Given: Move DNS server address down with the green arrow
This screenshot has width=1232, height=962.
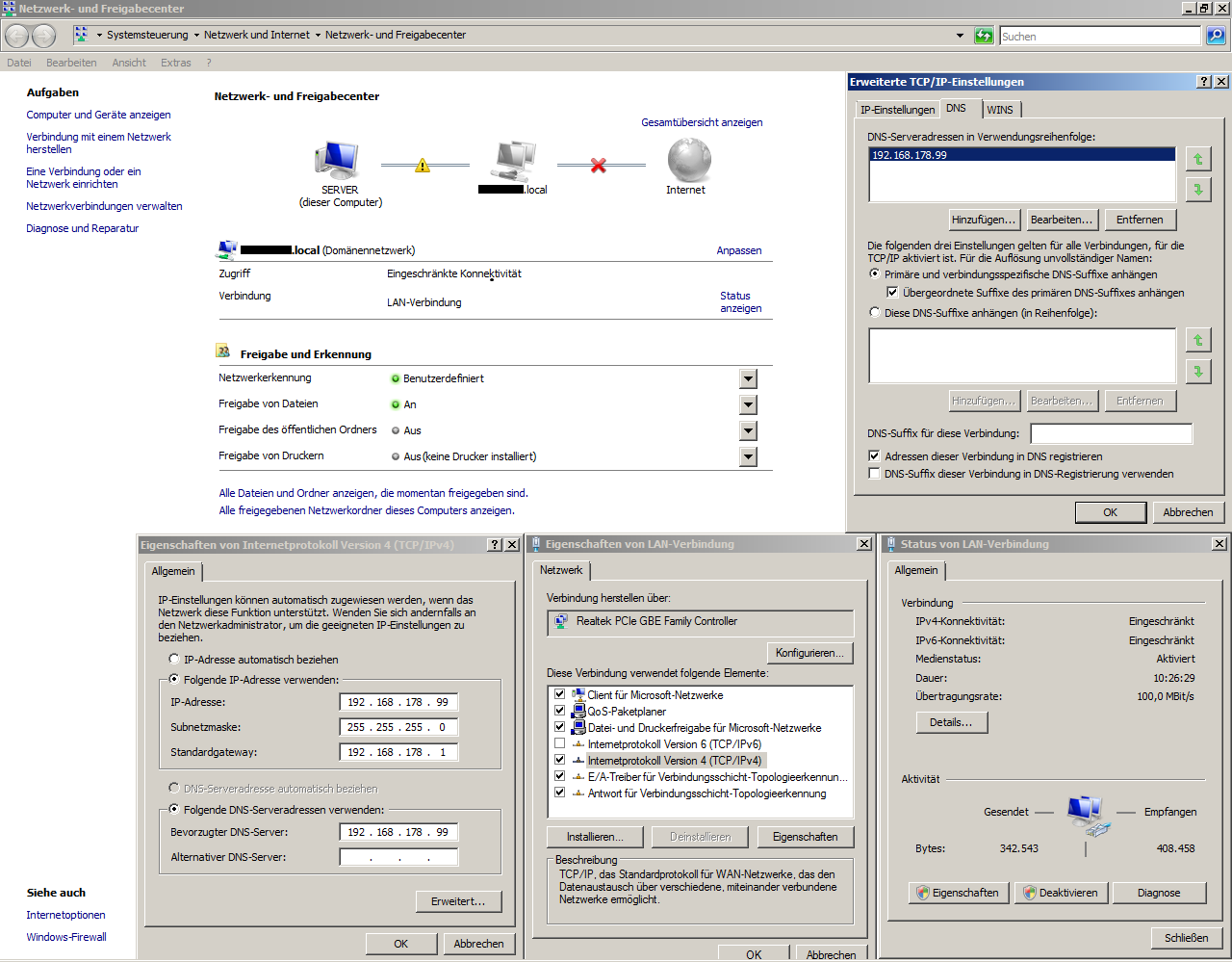Looking at the screenshot, I should (x=1198, y=190).
